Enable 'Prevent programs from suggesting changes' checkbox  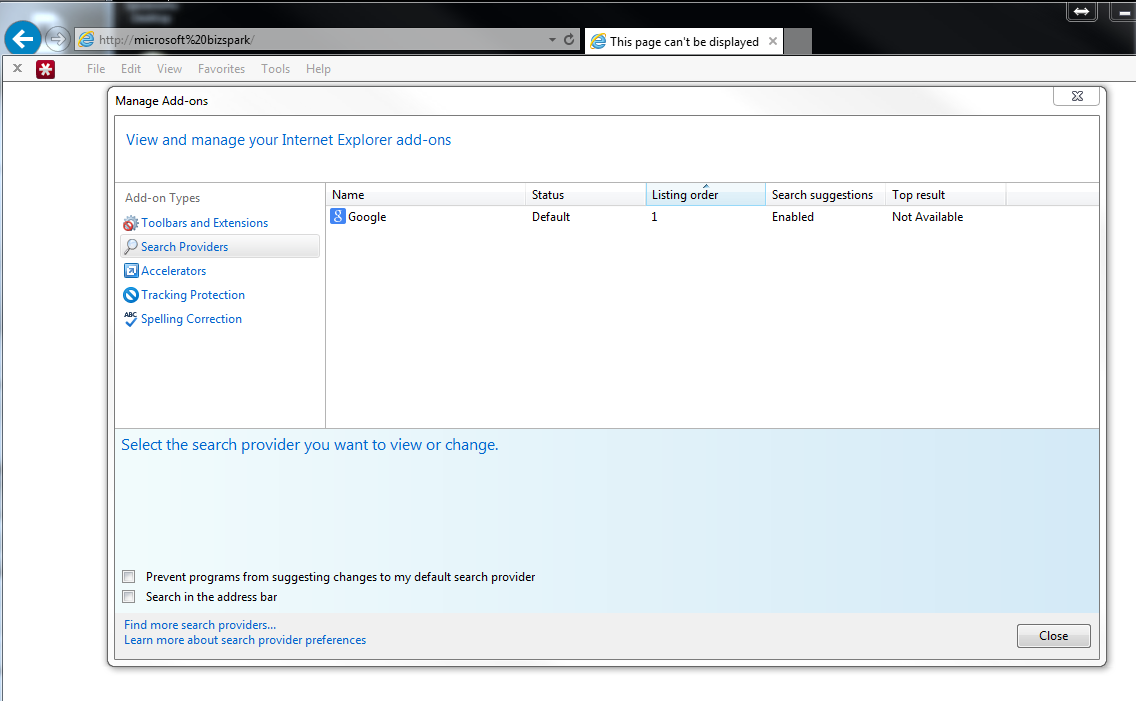pyautogui.click(x=129, y=576)
